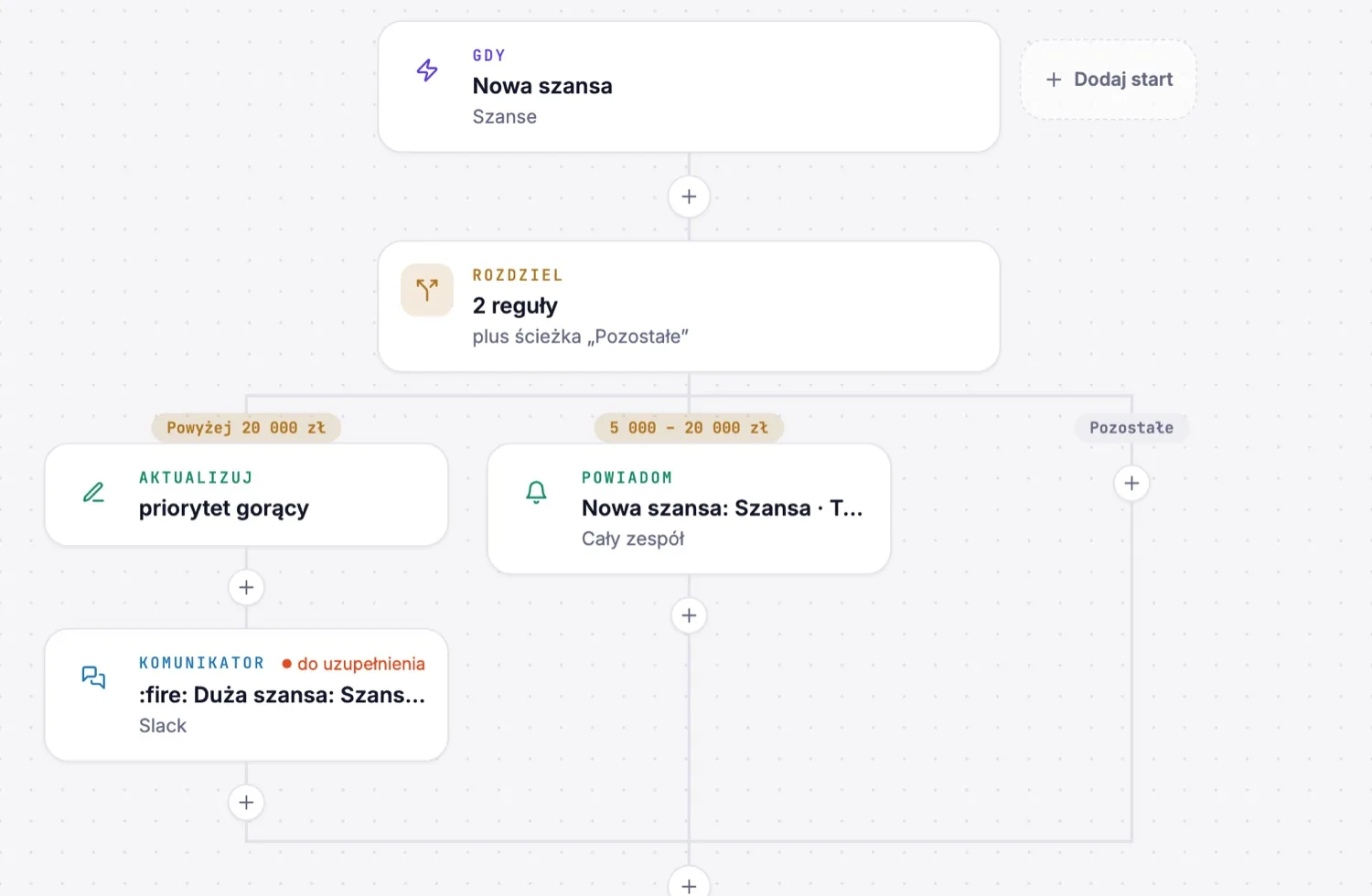Click the chat bubbles Komunikator icon
This screenshot has height=896, width=1372.
click(x=93, y=677)
